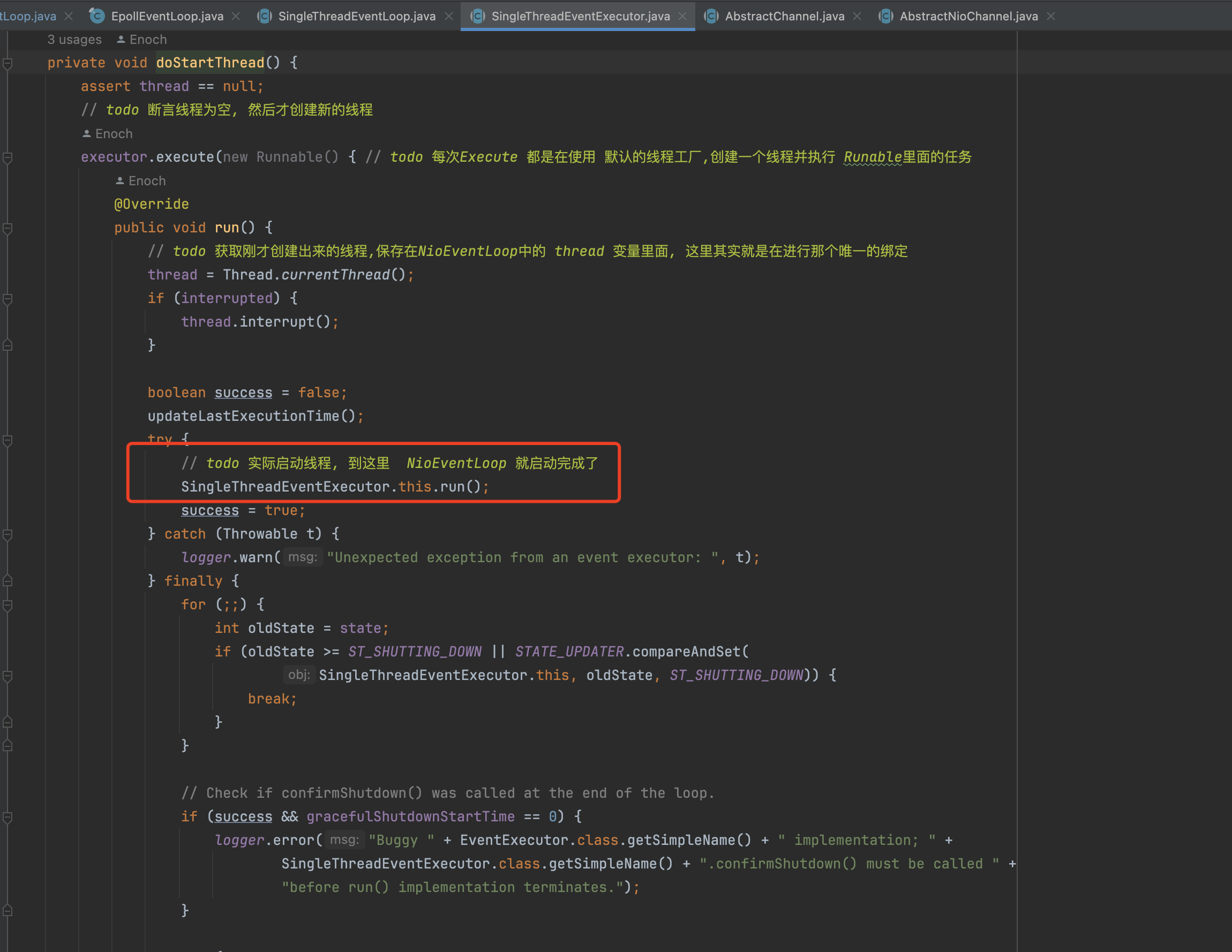The width and height of the screenshot is (1232, 952).
Task: Close the SingleThreadEventLoop.java tab
Action: pyautogui.click(x=448, y=17)
